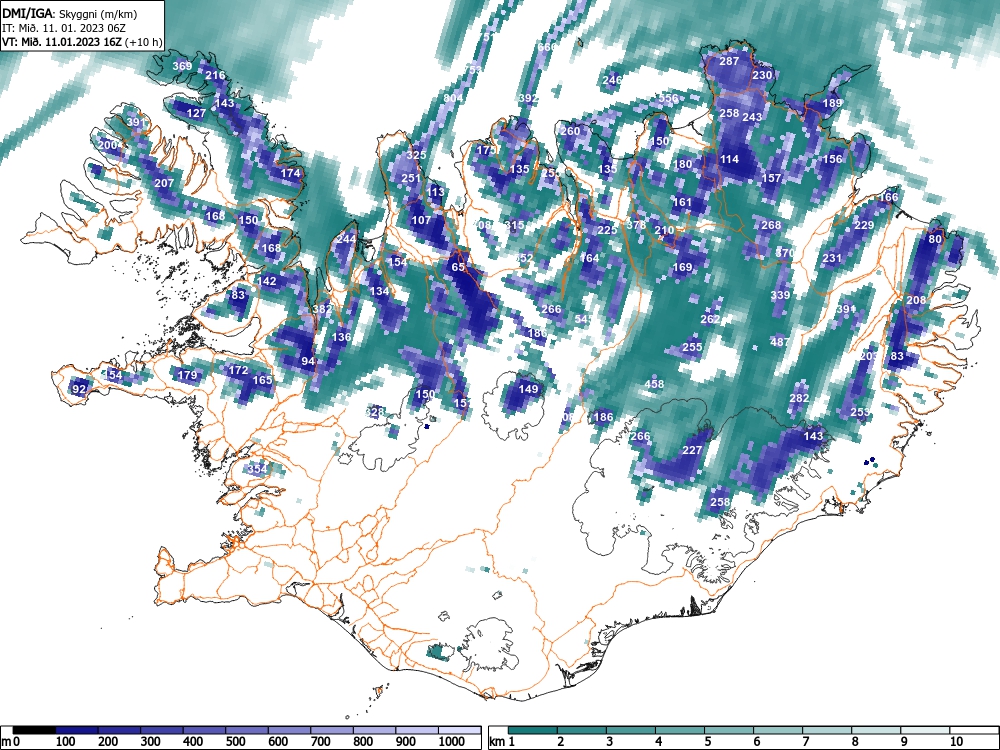Click the DMI/IGA Skyggni (m/km) title
The width and height of the screenshot is (1000, 750).
(69, 13)
